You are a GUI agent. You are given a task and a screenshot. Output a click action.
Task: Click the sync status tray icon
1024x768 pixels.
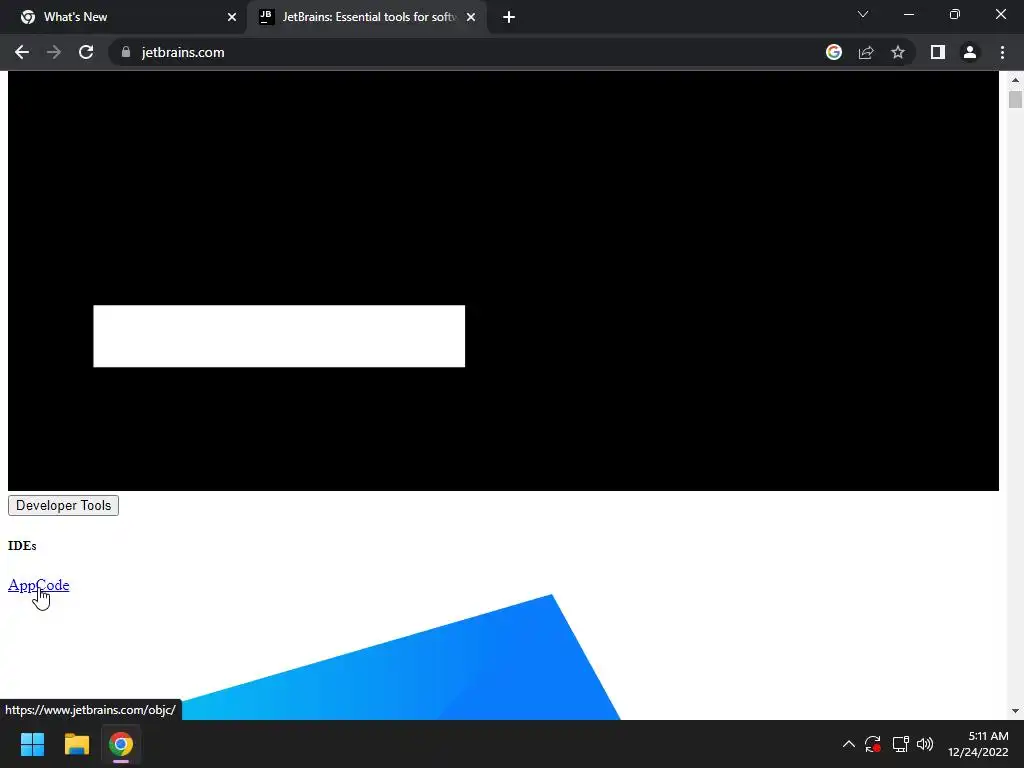[x=873, y=744]
